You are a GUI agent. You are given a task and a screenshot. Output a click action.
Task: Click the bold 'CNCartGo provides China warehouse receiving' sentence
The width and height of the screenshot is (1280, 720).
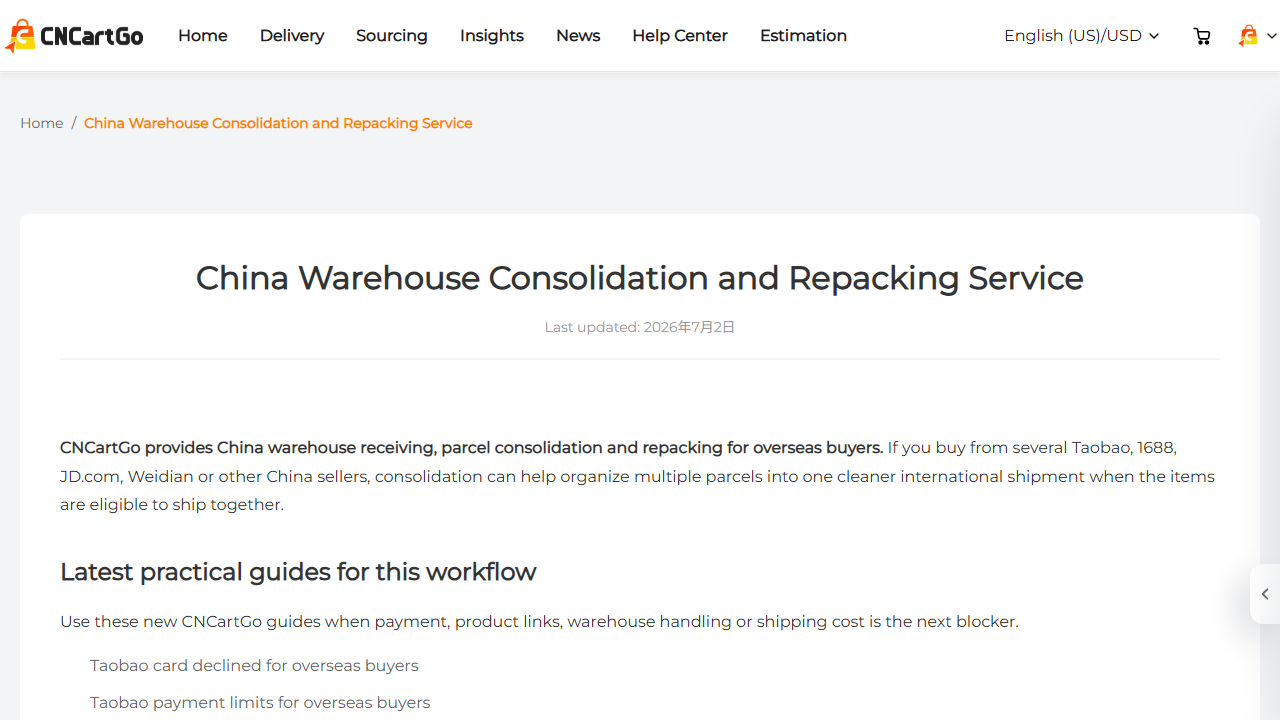tap(471, 448)
